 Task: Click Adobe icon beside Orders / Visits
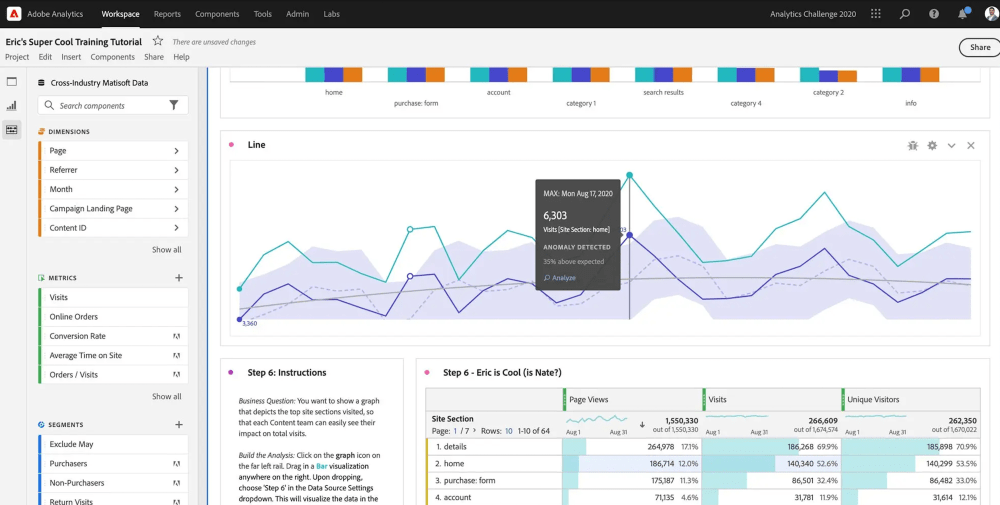[x=177, y=375]
